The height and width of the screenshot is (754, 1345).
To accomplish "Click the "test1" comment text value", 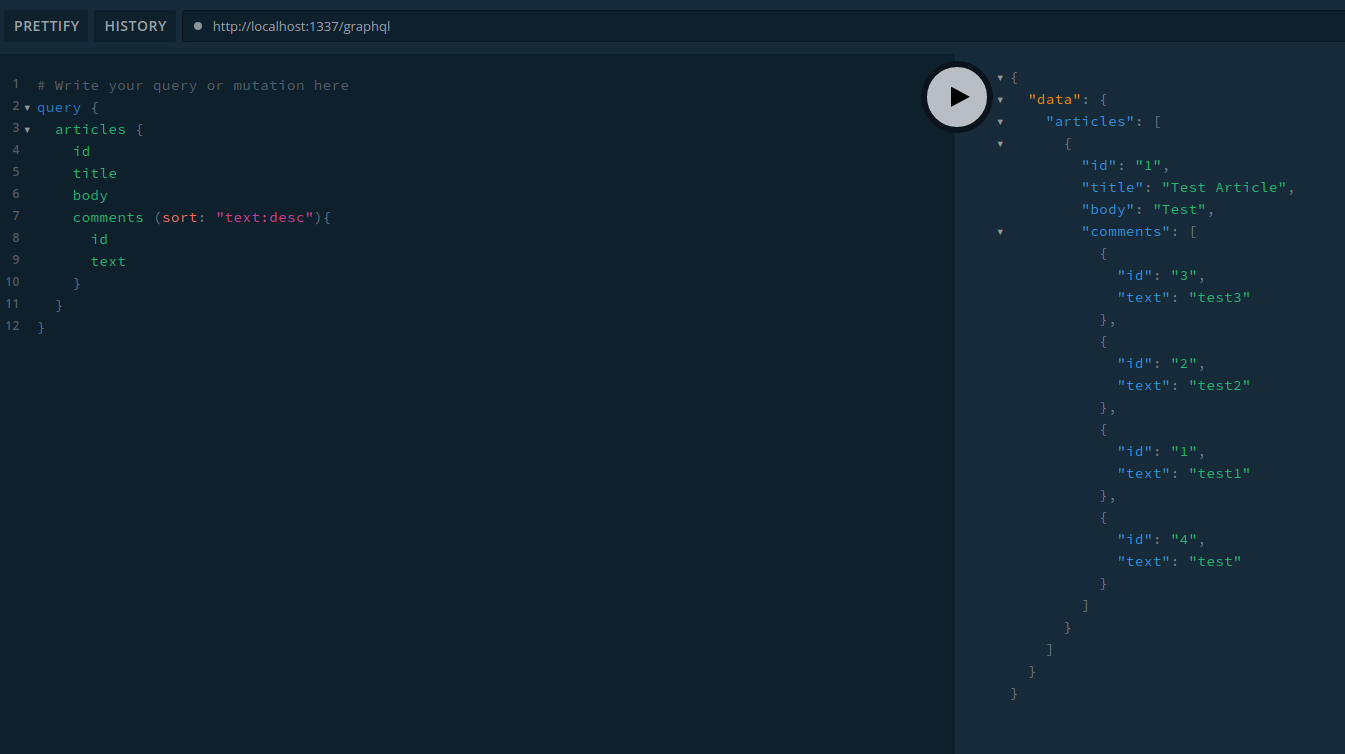I will pyautogui.click(x=1219, y=473).
